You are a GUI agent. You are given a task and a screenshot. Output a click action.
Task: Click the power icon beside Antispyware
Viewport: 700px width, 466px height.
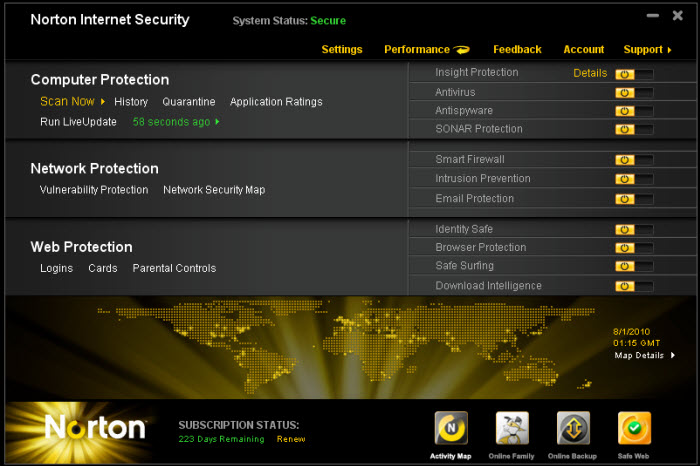[625, 111]
